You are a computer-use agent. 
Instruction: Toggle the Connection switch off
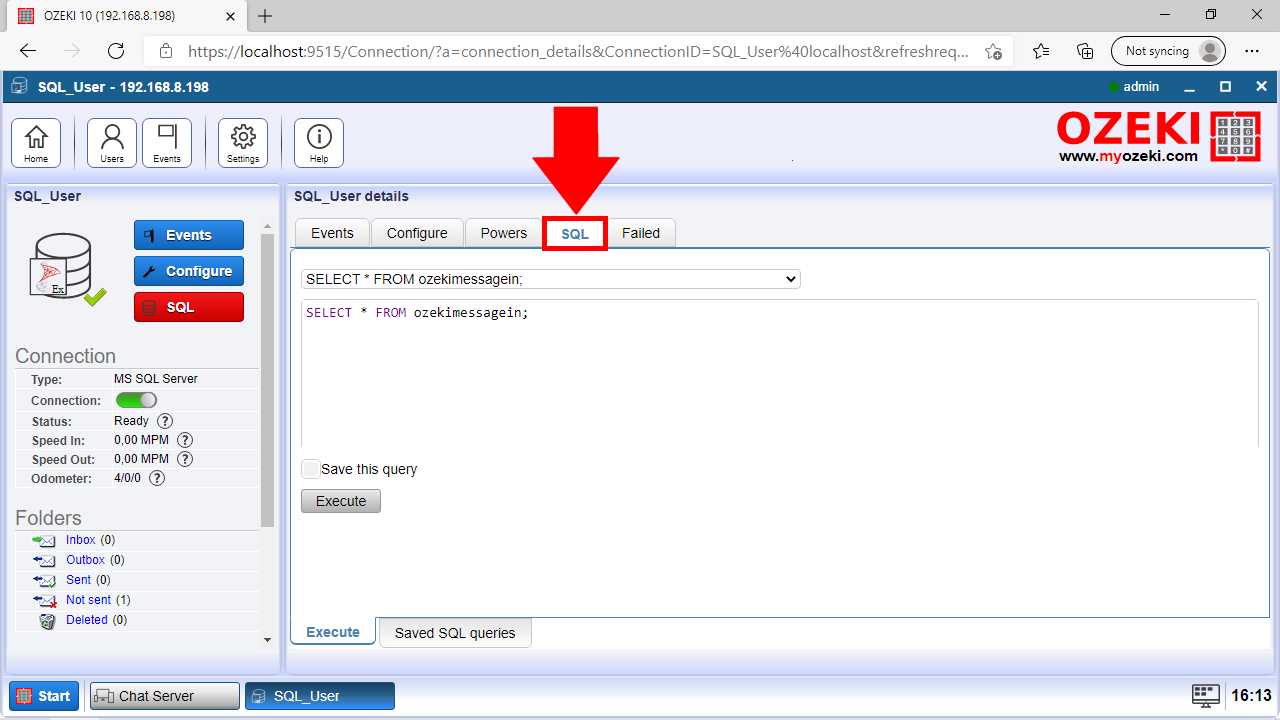tap(136, 400)
